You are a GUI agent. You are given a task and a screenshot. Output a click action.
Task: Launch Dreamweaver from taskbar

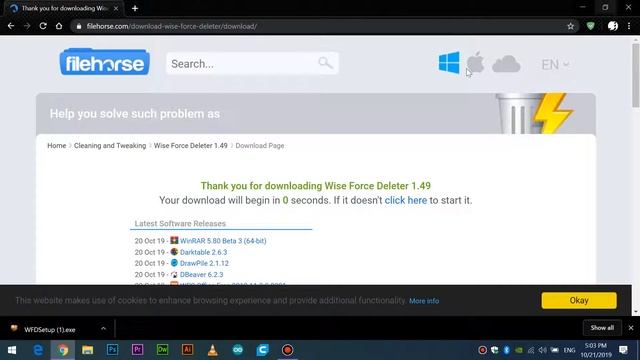coord(162,350)
